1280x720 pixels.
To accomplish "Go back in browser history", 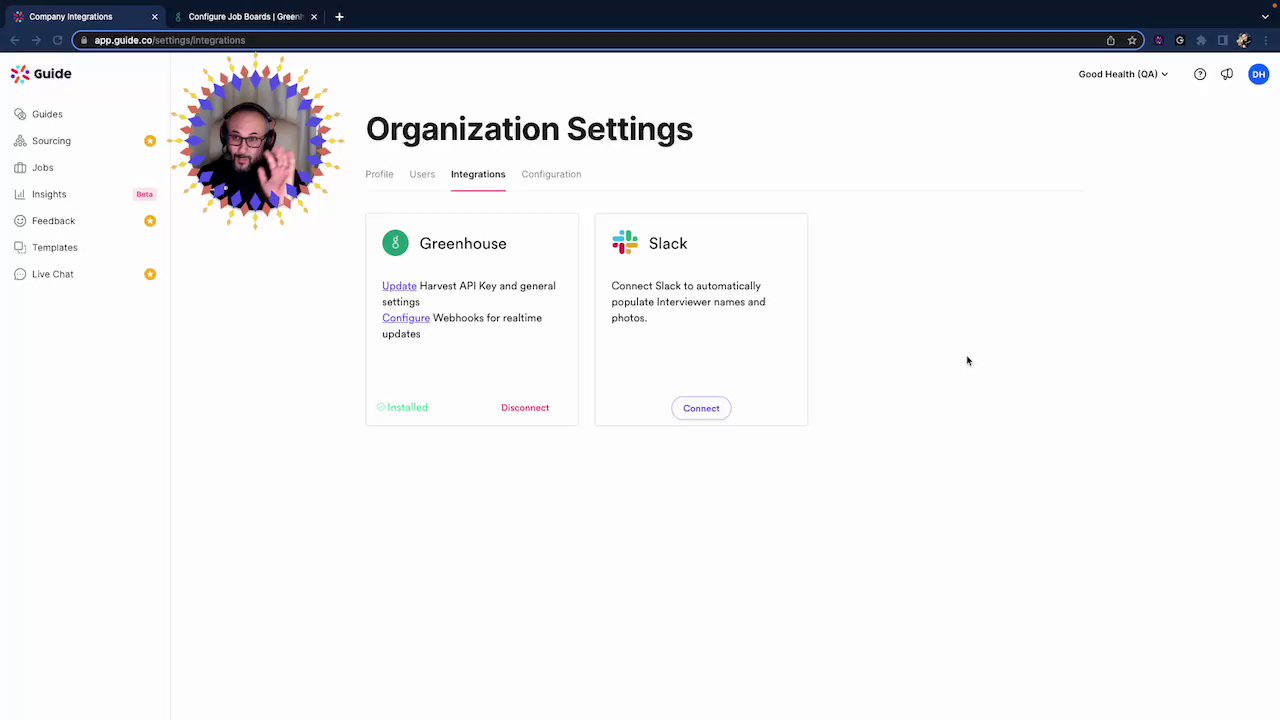I will [15, 40].
